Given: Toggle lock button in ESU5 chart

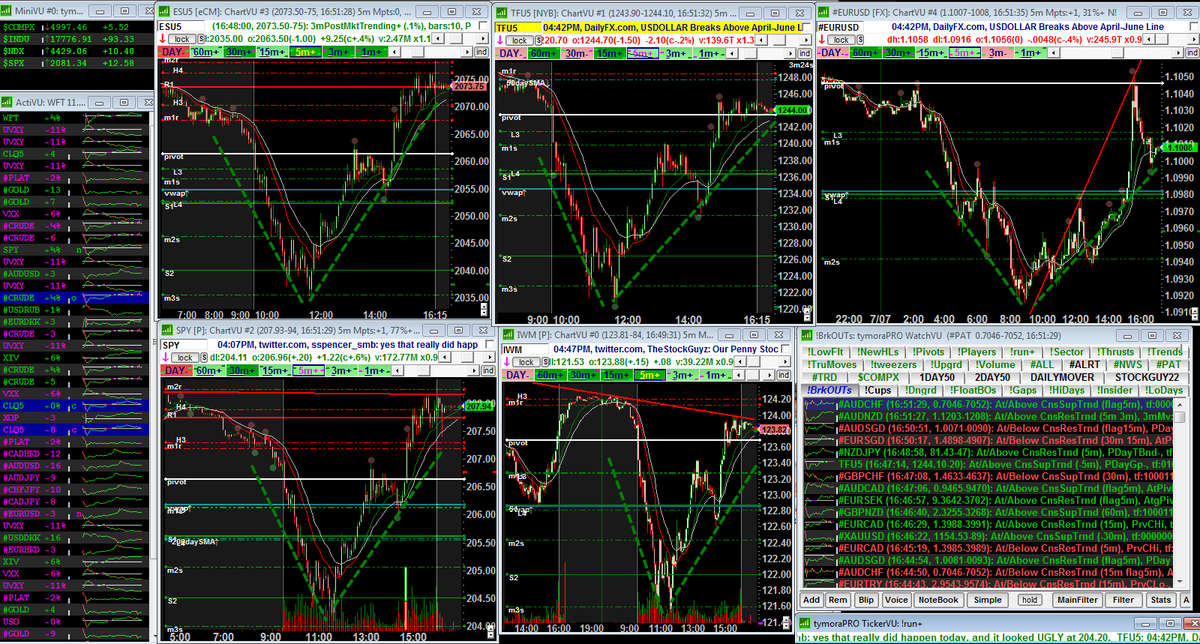Looking at the screenshot, I should [182, 39].
